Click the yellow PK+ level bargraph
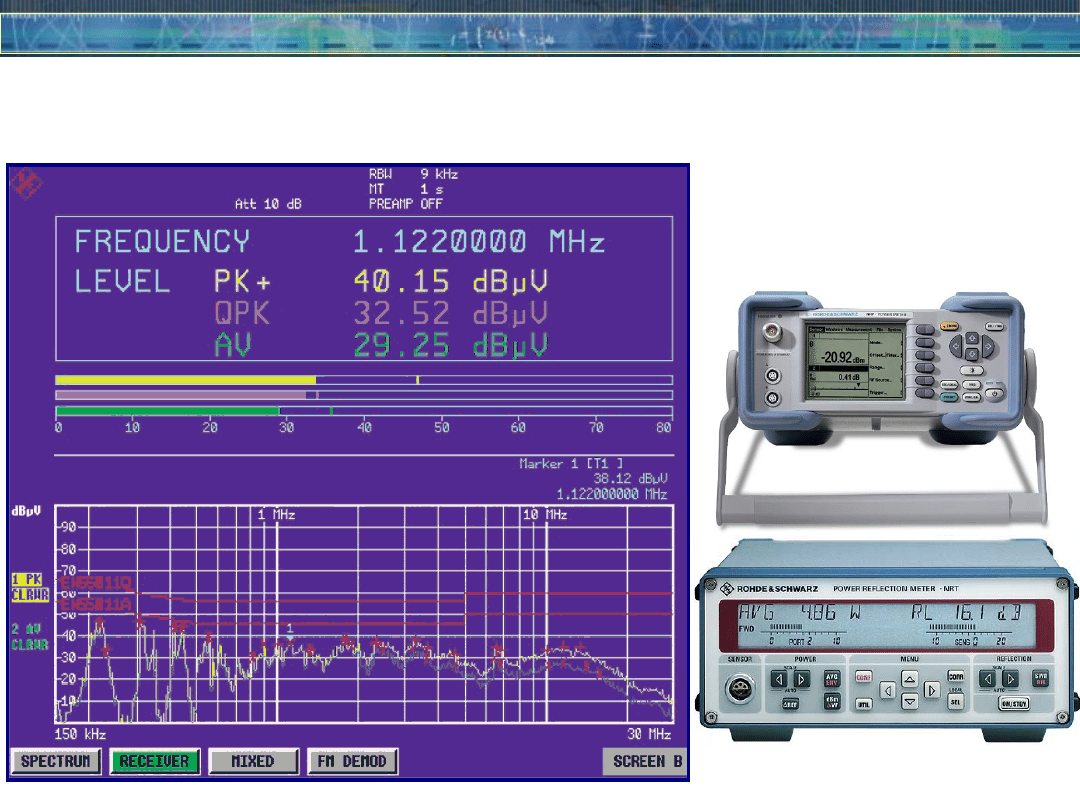Screen dimensions: 1080x810 (x=186, y=380)
